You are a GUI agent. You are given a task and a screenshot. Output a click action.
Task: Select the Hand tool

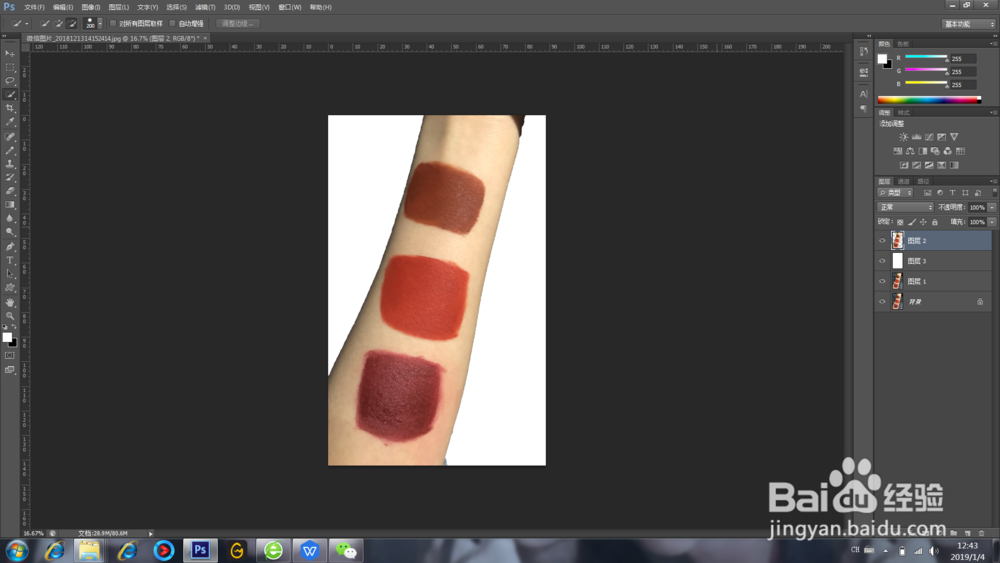10,302
